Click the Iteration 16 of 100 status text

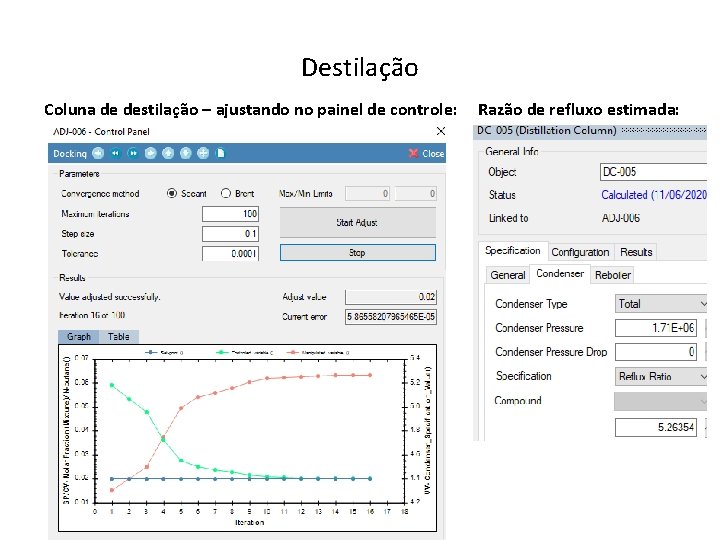(92, 315)
